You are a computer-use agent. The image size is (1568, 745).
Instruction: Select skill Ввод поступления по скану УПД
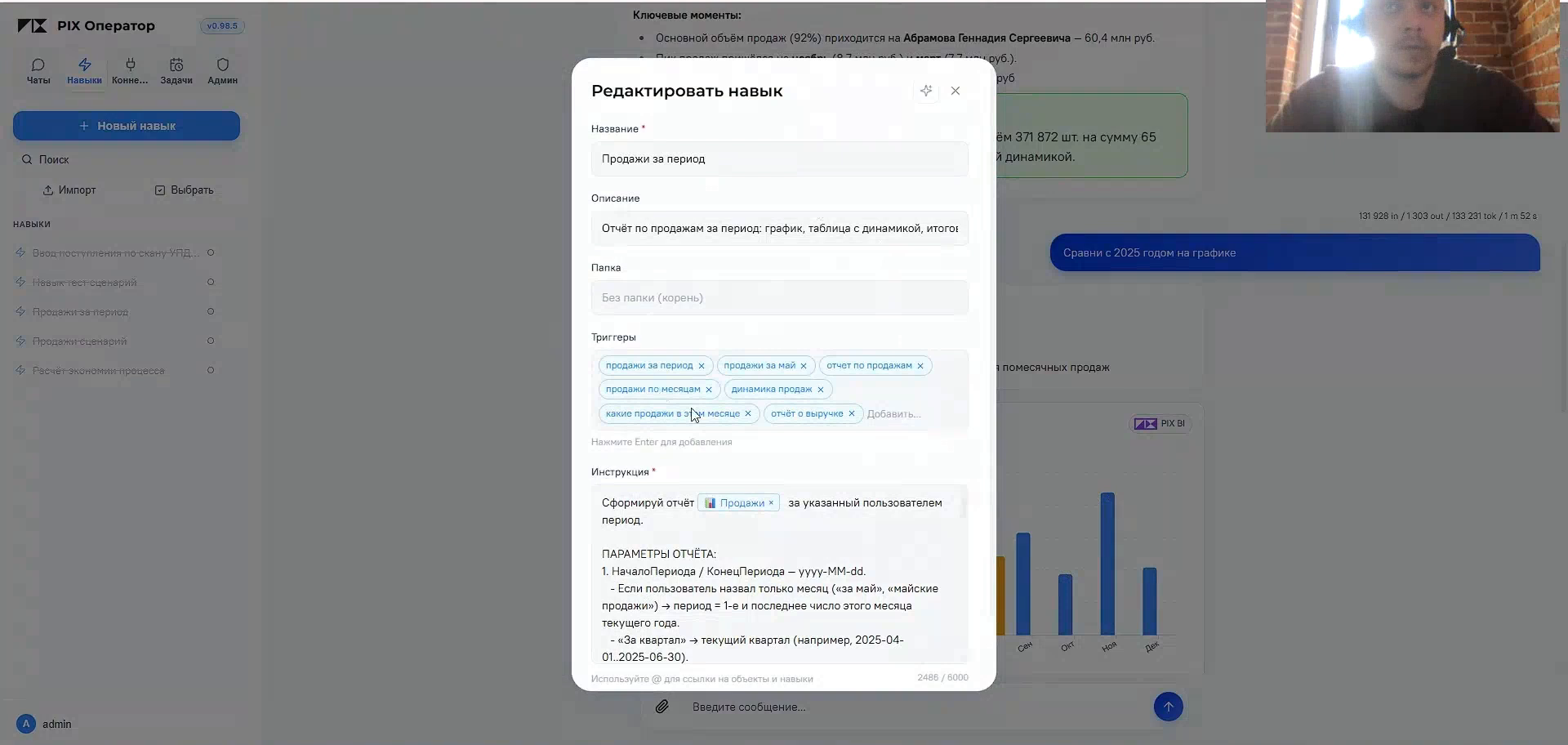point(115,252)
